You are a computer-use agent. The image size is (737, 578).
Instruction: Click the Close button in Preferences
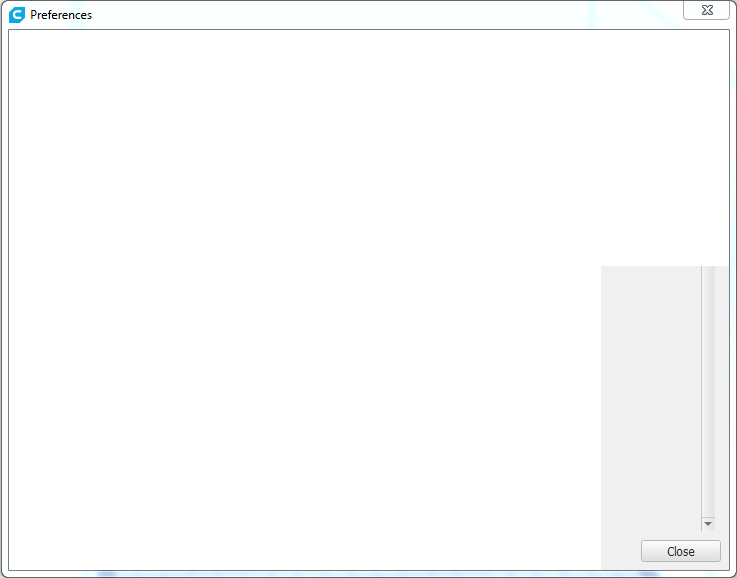(681, 551)
